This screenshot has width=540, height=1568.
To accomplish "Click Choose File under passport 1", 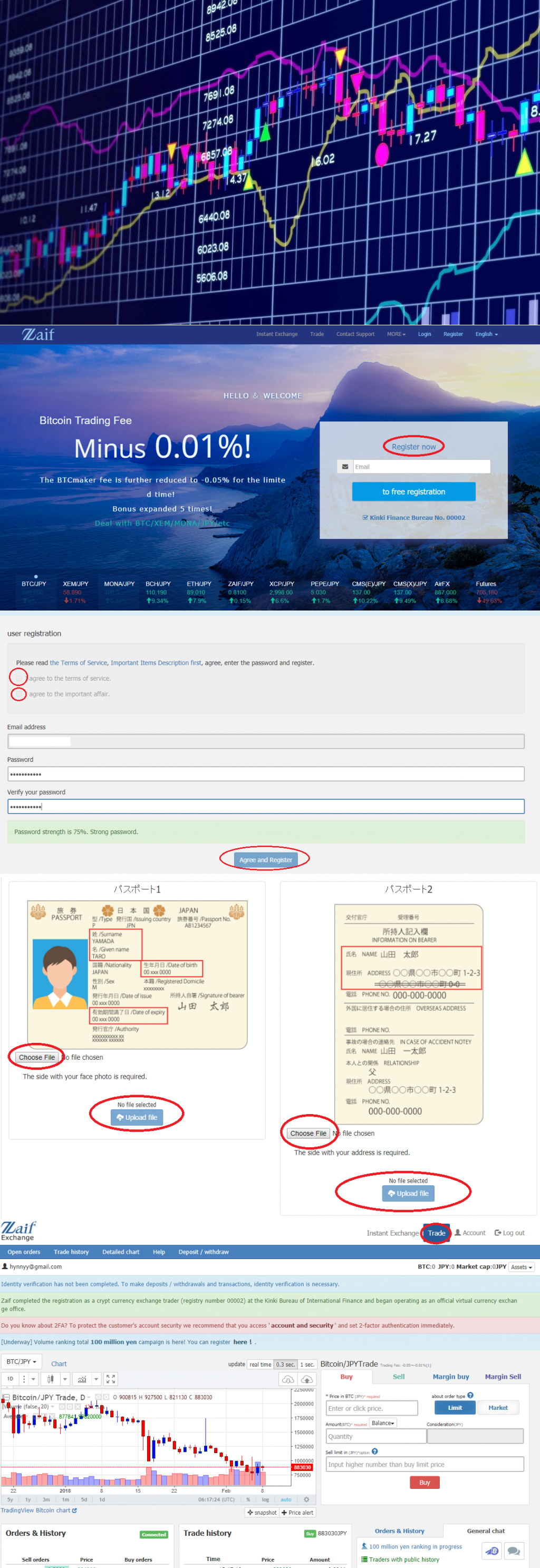I will (x=36, y=1057).
